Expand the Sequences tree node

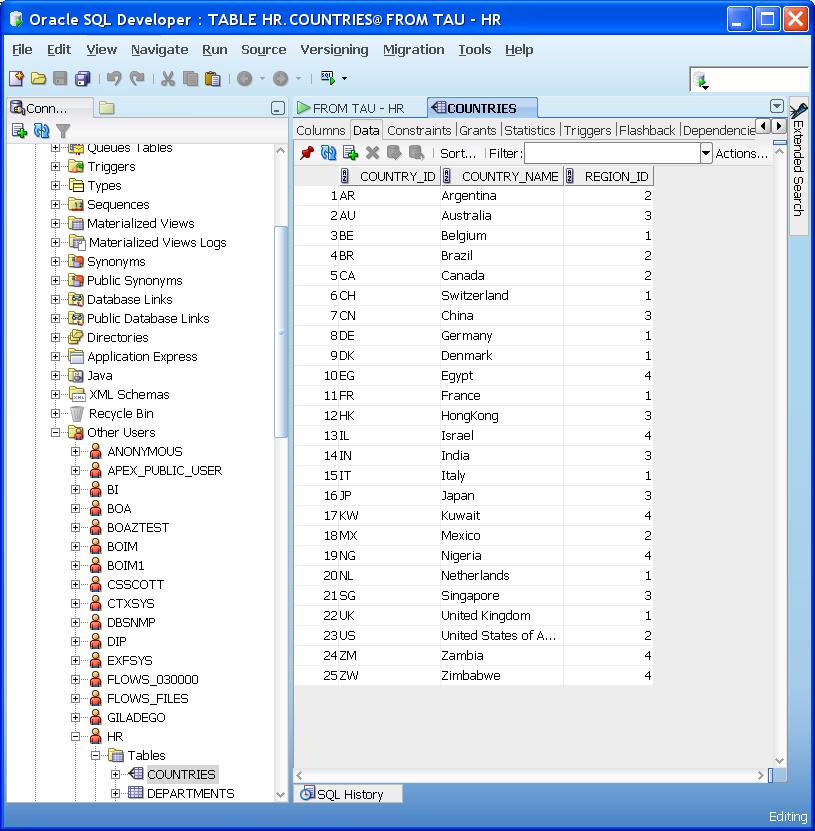click(55, 205)
